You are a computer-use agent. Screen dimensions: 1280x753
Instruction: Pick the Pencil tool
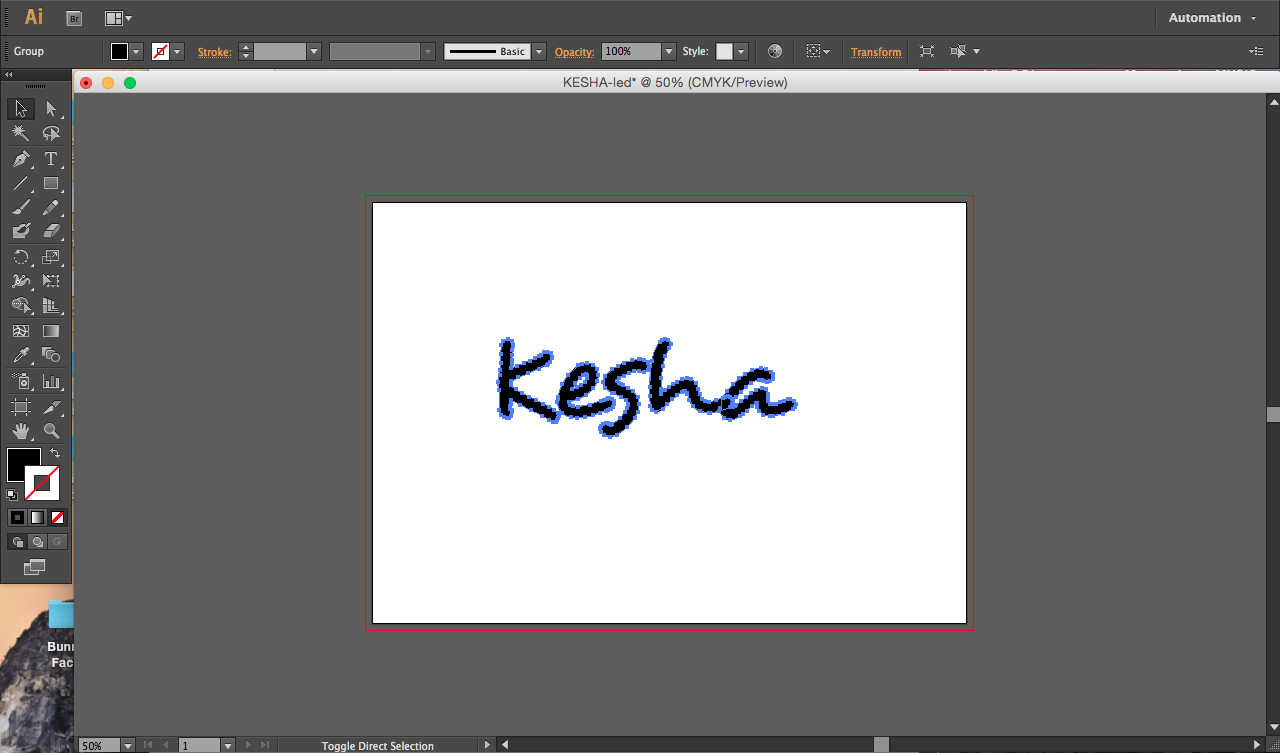pyautogui.click(x=51, y=207)
